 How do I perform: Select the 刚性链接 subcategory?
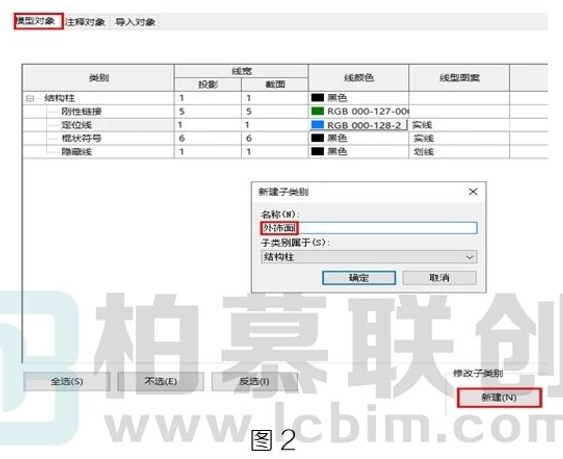(x=81, y=111)
